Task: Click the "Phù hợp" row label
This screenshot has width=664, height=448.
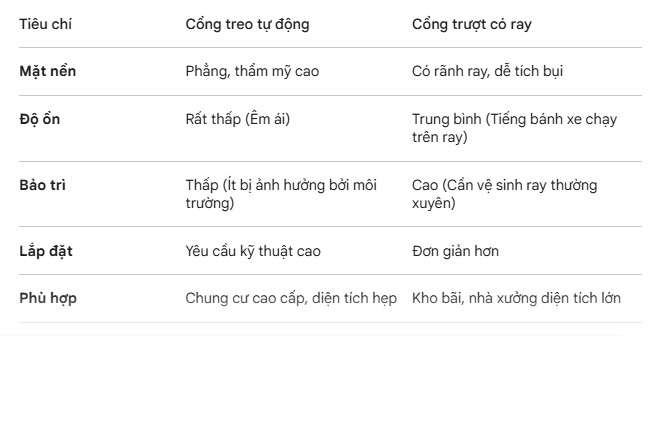Action: [48, 299]
